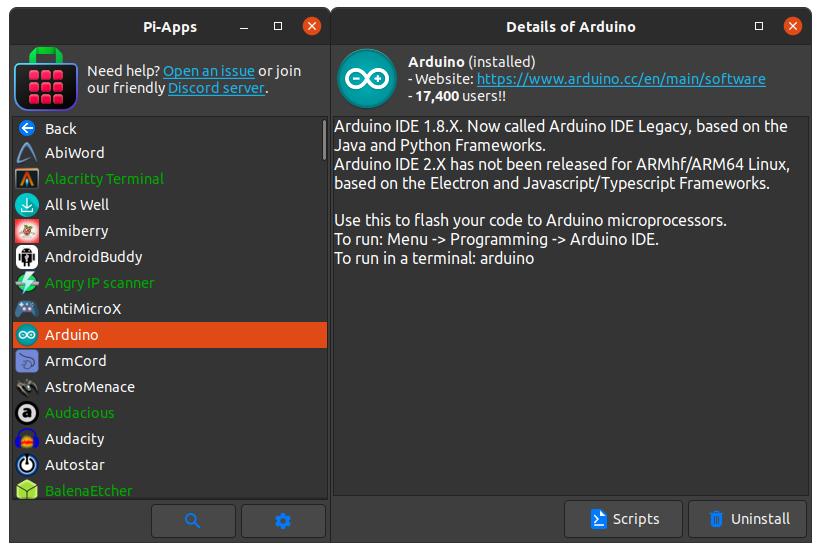Open the Discord server link
Screen dimensions: 821x552
coord(216,88)
